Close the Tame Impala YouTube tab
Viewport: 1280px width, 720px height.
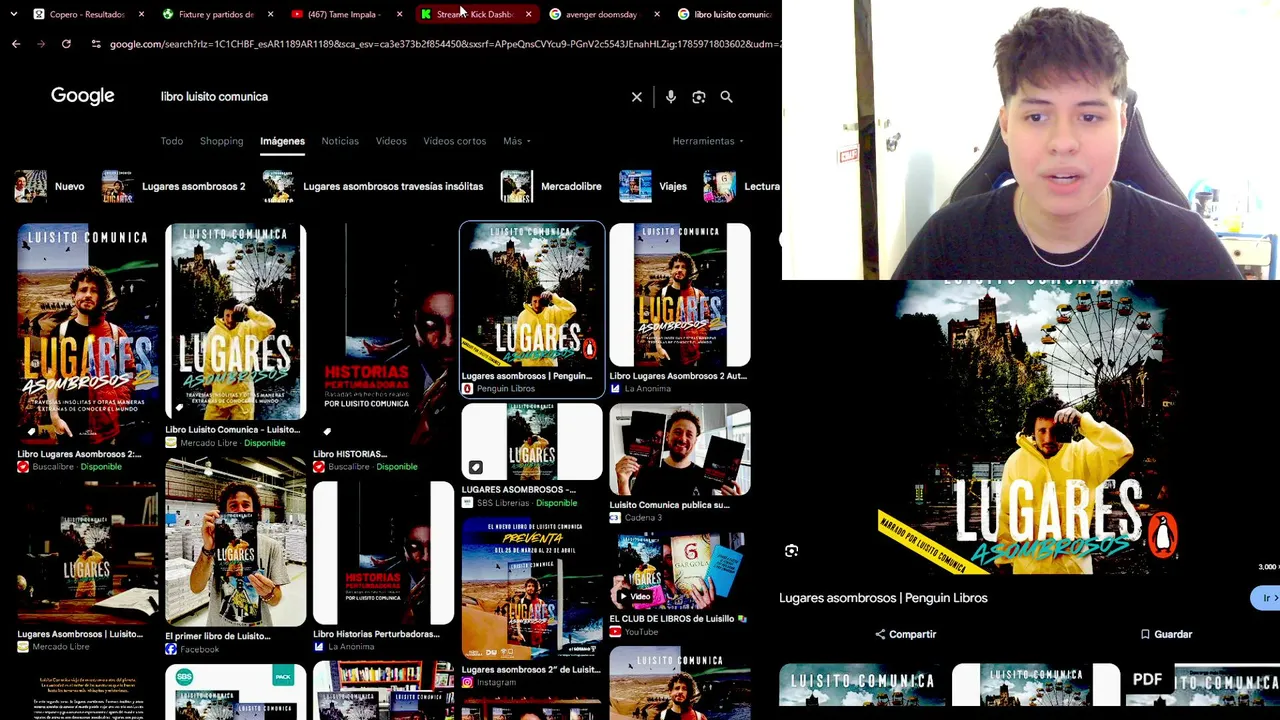pos(399,14)
